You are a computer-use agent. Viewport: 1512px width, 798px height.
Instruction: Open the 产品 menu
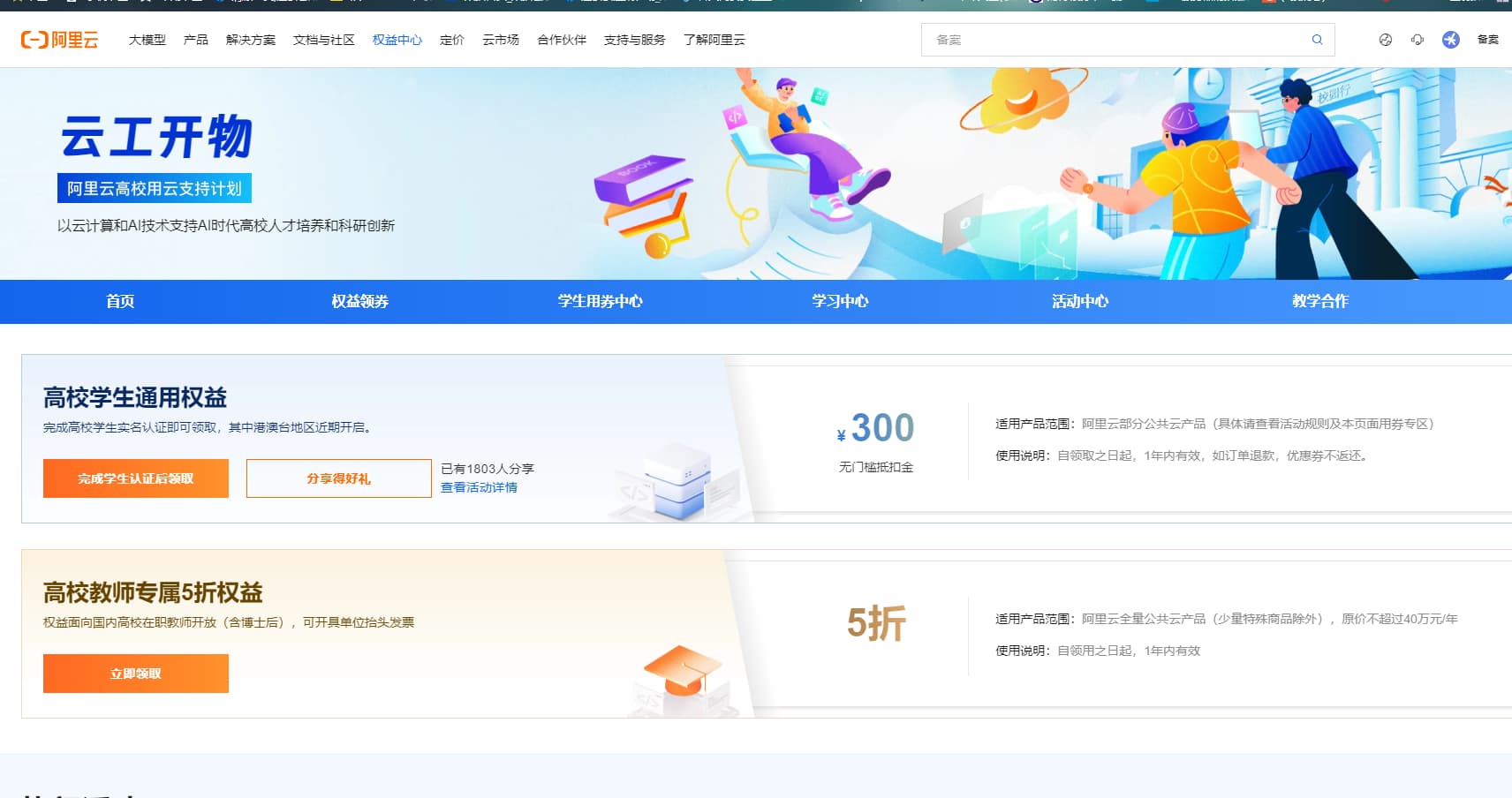point(196,40)
